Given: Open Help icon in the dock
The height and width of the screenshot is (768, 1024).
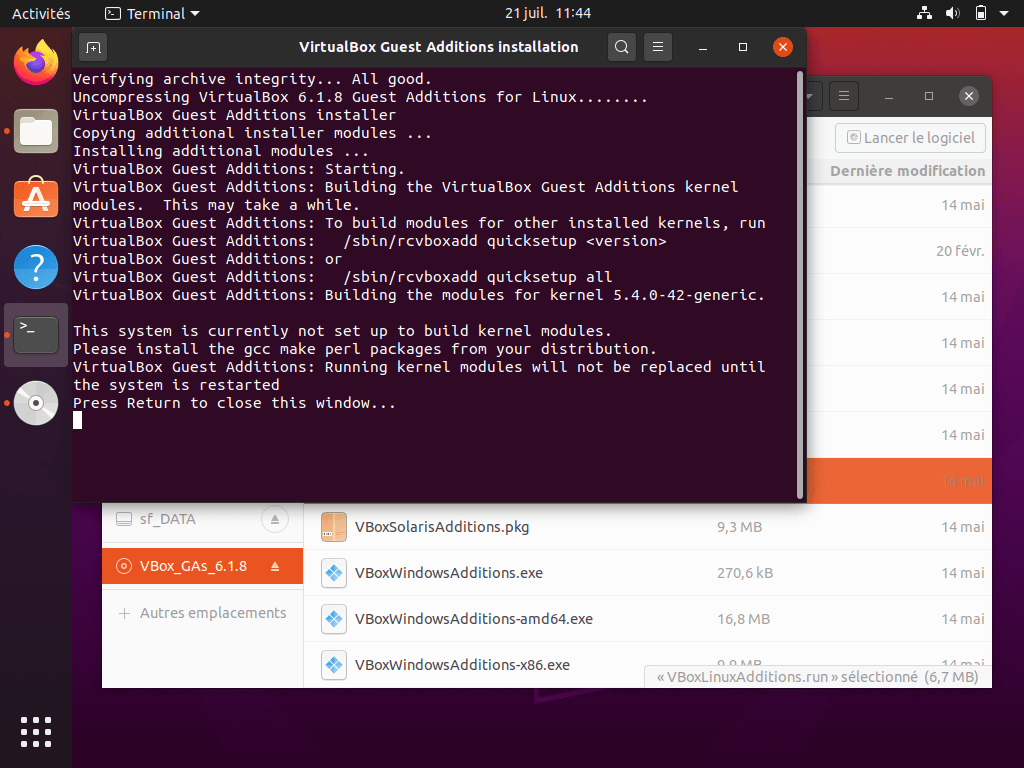Looking at the screenshot, I should coord(36,266).
